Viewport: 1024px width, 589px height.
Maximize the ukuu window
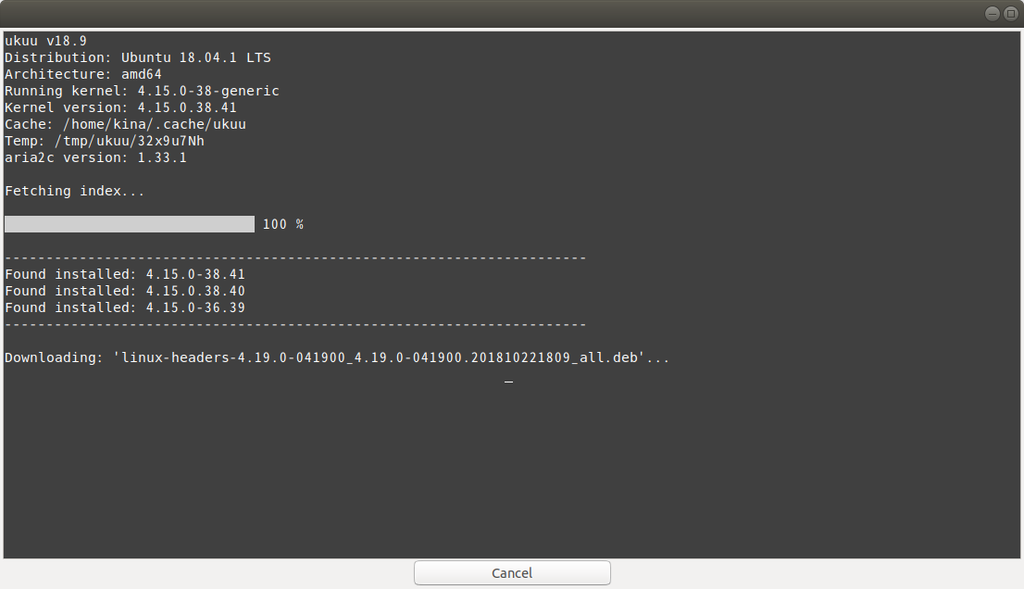pos(1010,14)
